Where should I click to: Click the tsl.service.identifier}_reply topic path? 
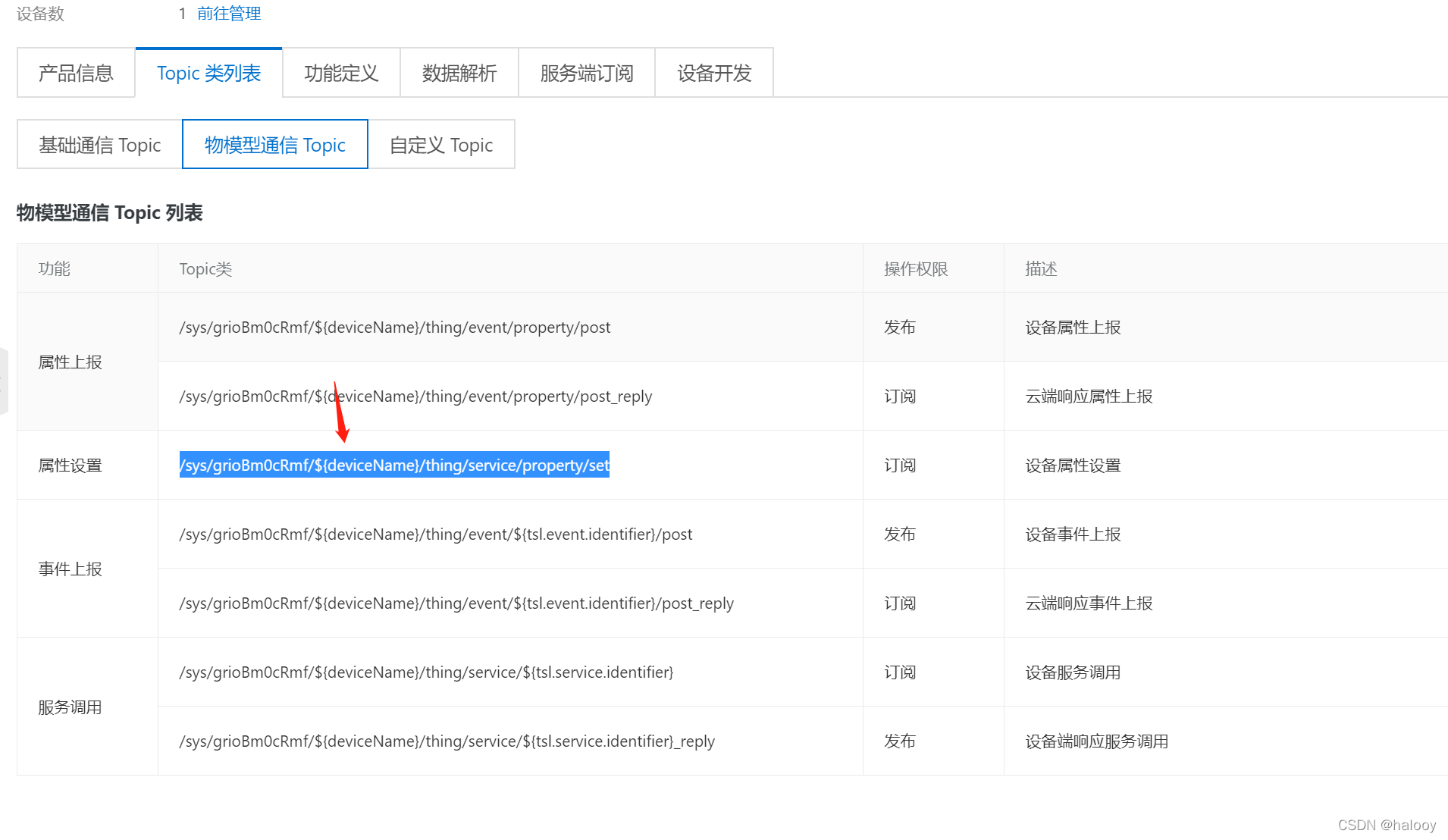pos(447,741)
